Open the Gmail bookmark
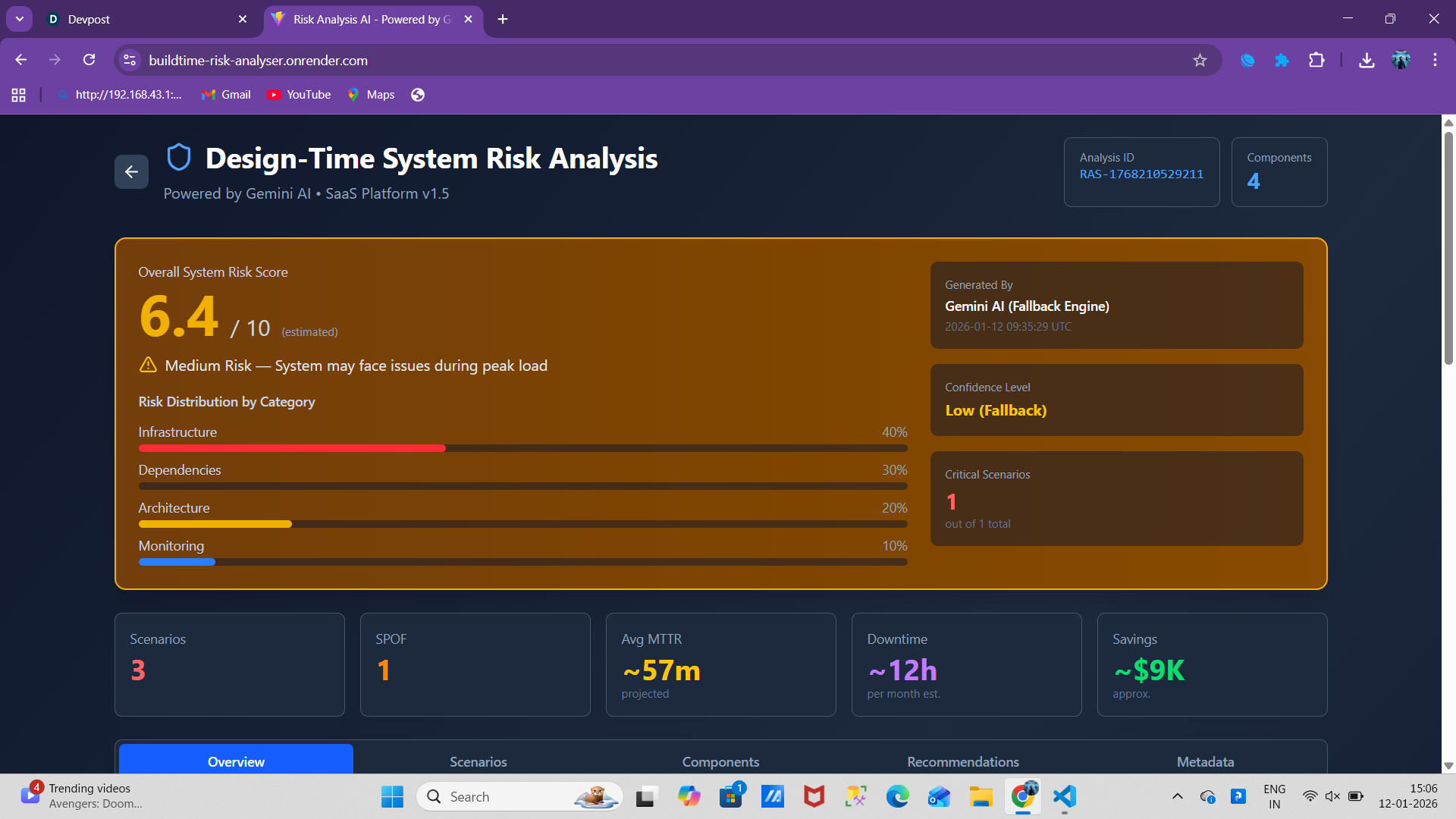 [x=226, y=95]
